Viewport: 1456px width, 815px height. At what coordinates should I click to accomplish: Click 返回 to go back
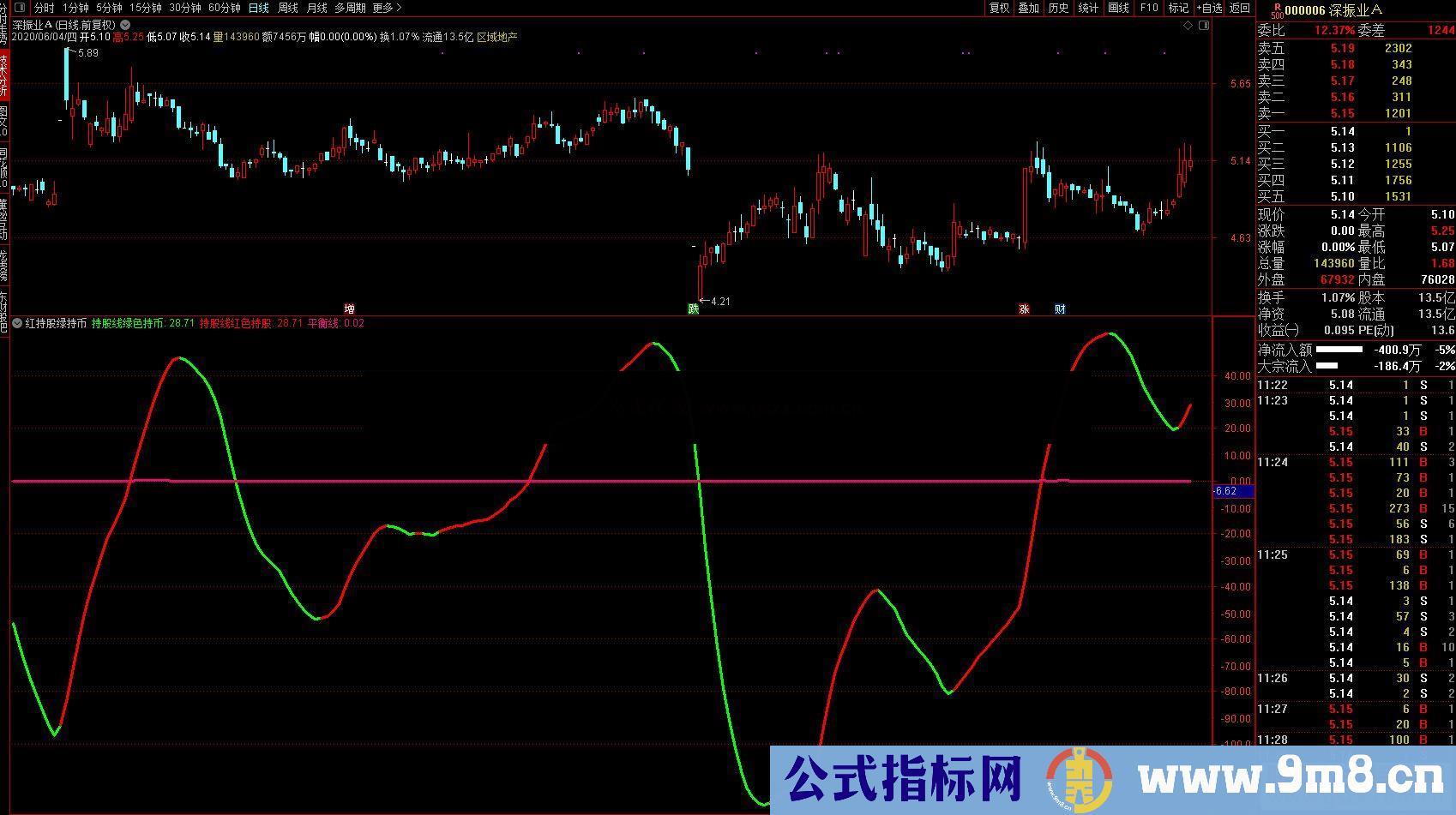coord(1237,7)
